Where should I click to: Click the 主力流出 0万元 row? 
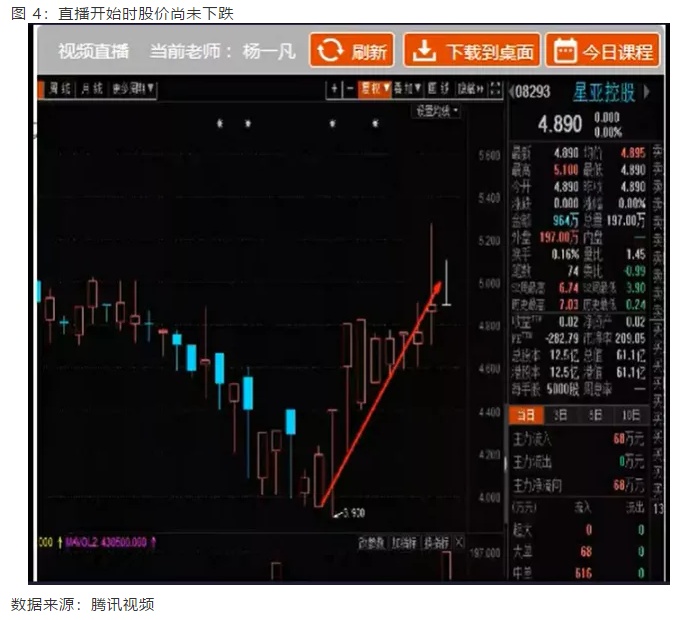tap(578, 462)
